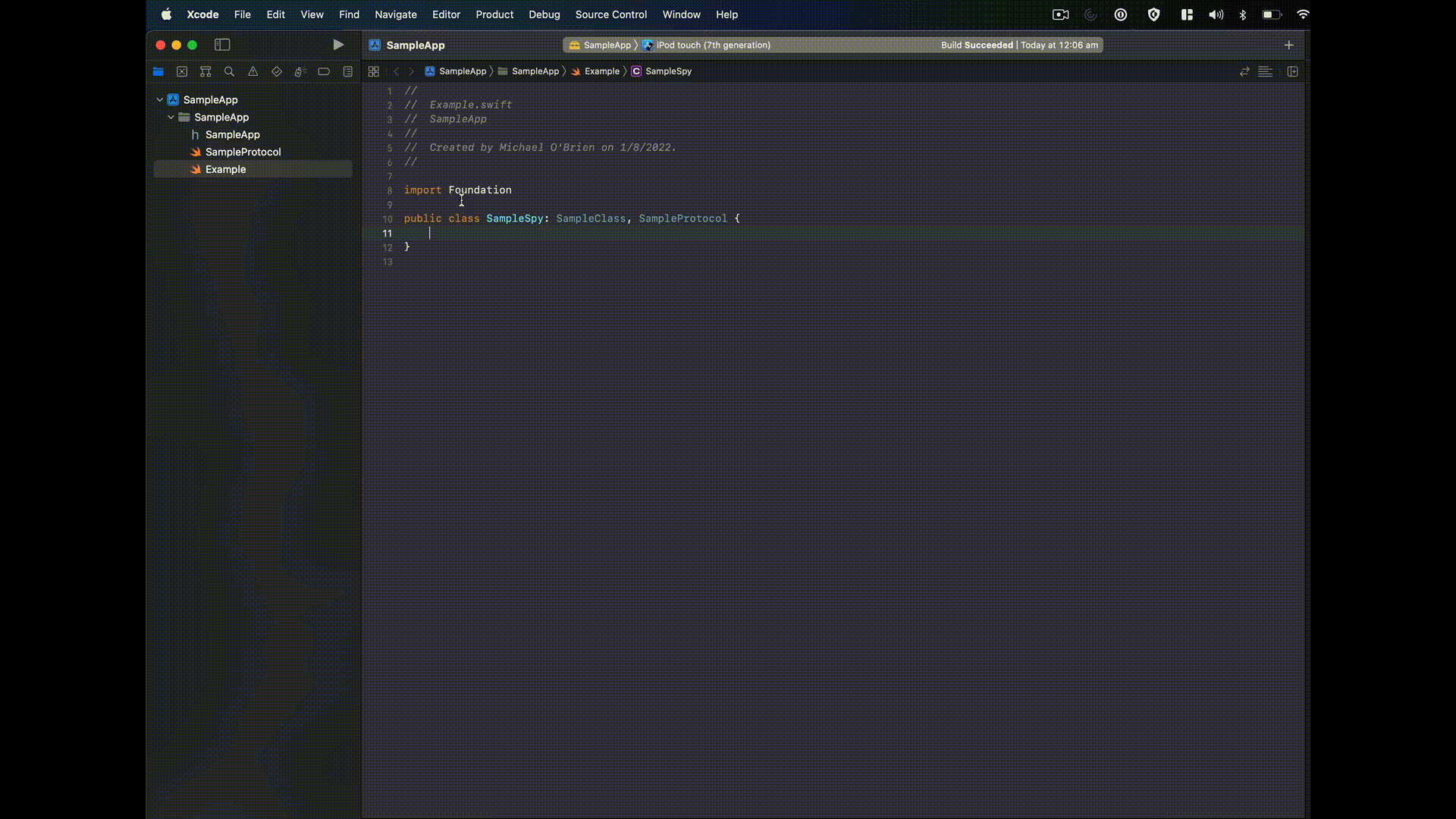Open the battery status menu
This screenshot has width=1456, height=819.
1272,14
